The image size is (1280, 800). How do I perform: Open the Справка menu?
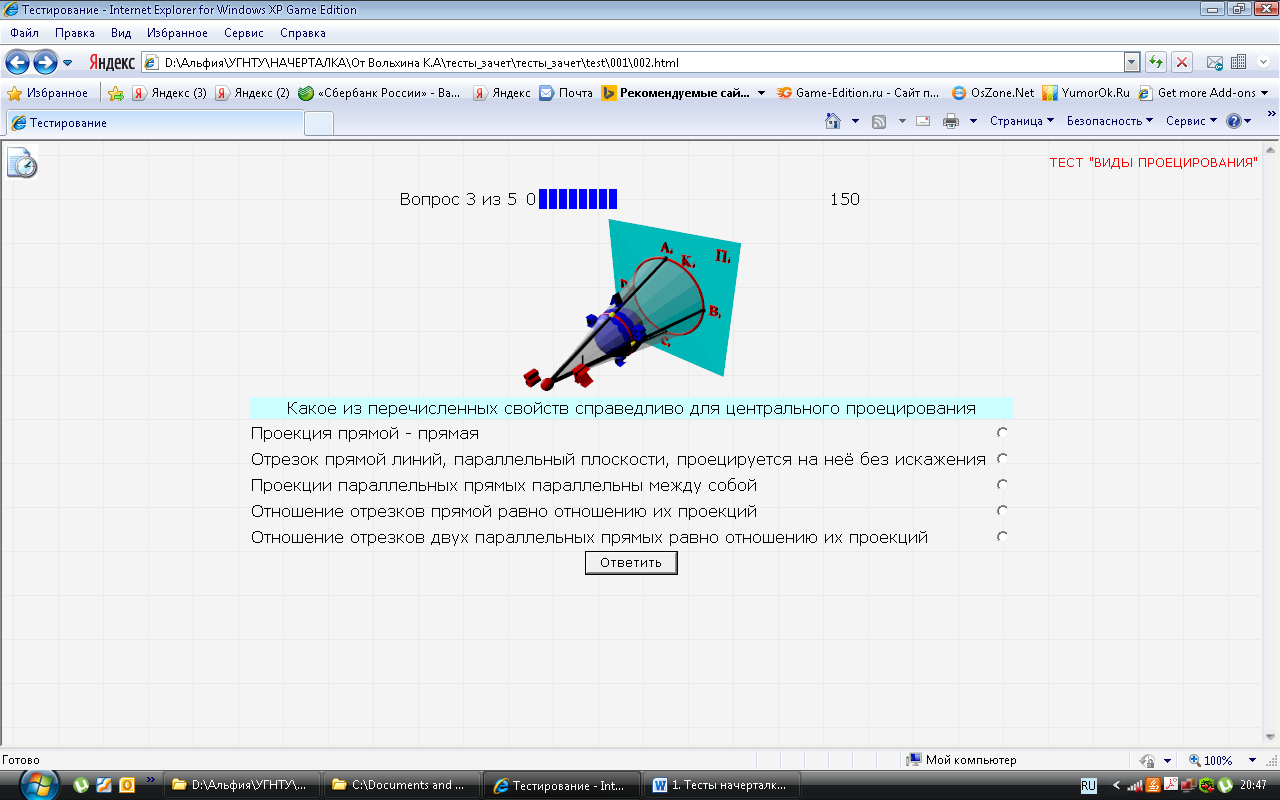303,33
